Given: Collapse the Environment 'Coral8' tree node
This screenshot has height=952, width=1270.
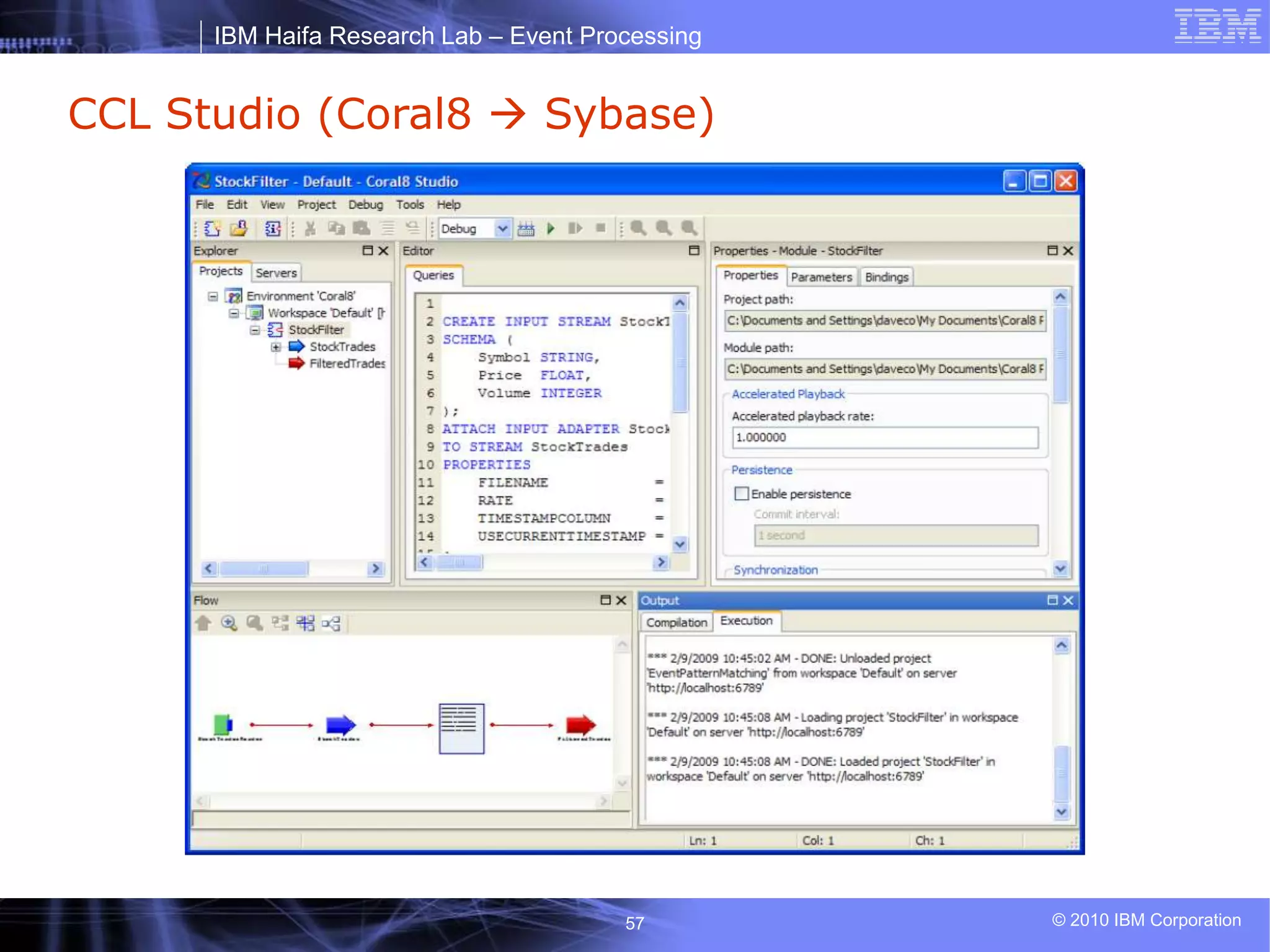Looking at the screenshot, I should [x=213, y=296].
